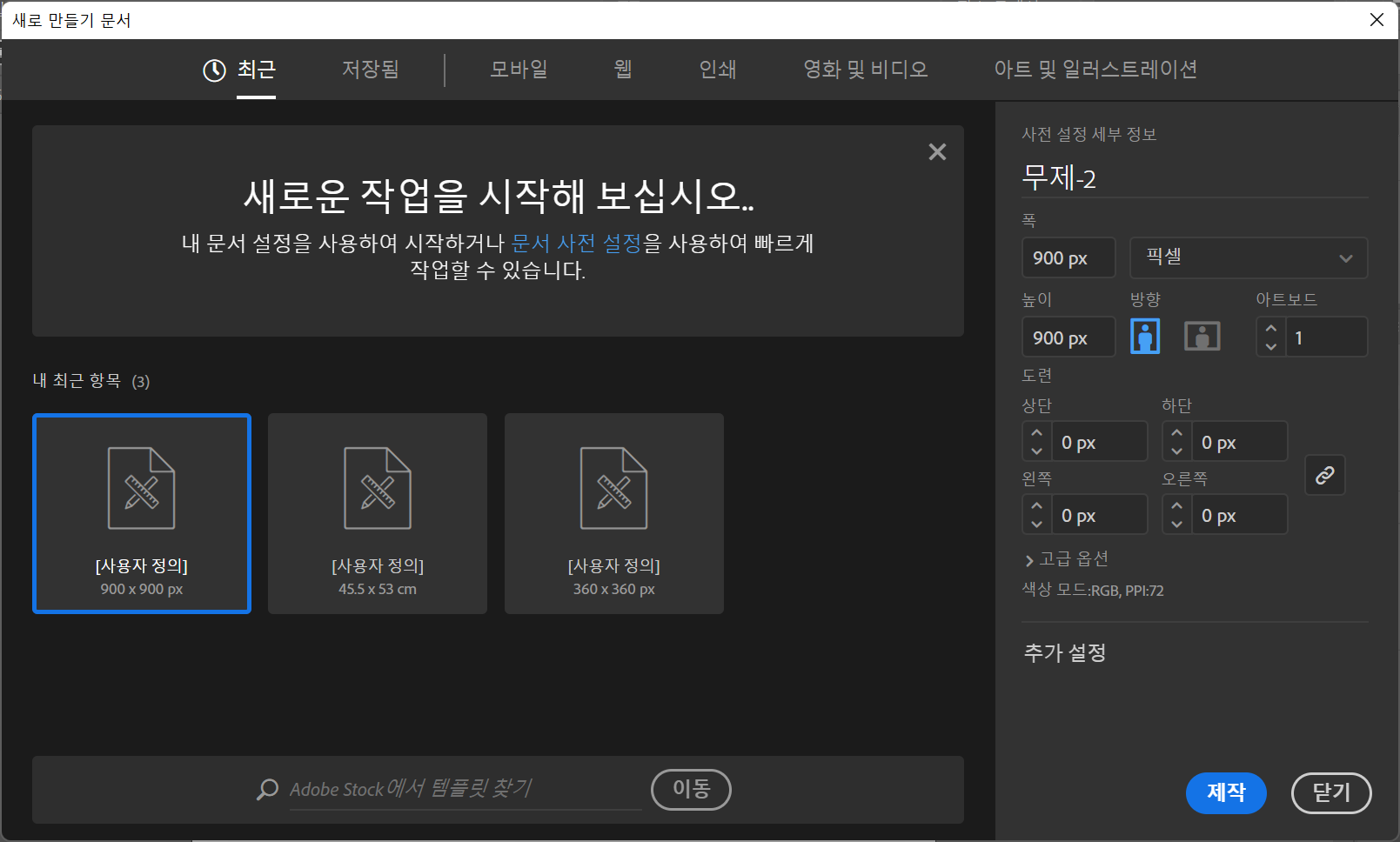Switch to the 저장됨 tab
The image size is (1400, 842).
371,70
